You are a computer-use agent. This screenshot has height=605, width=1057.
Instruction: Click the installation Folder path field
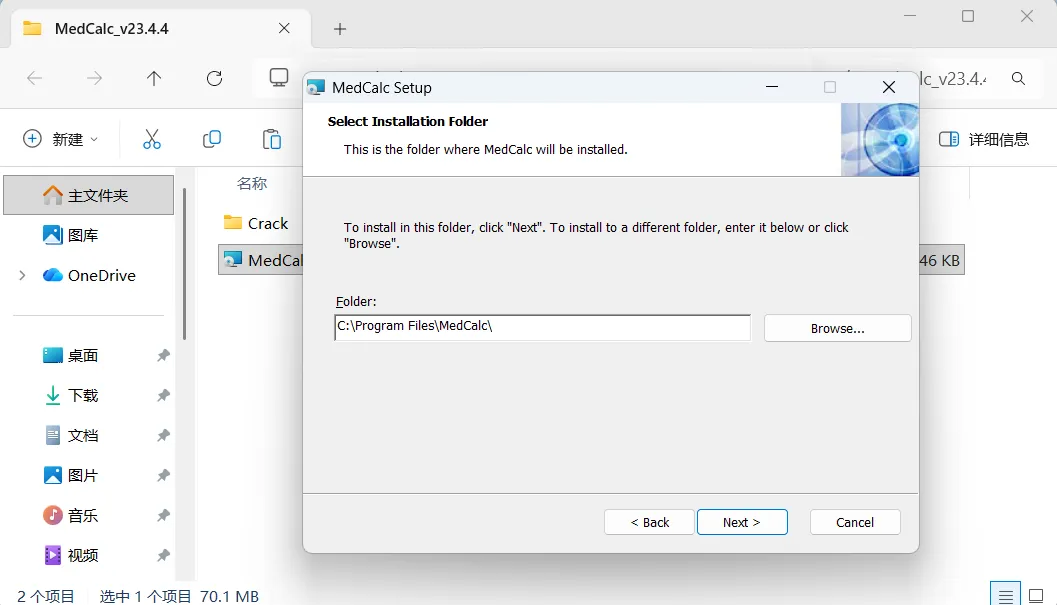(x=543, y=327)
